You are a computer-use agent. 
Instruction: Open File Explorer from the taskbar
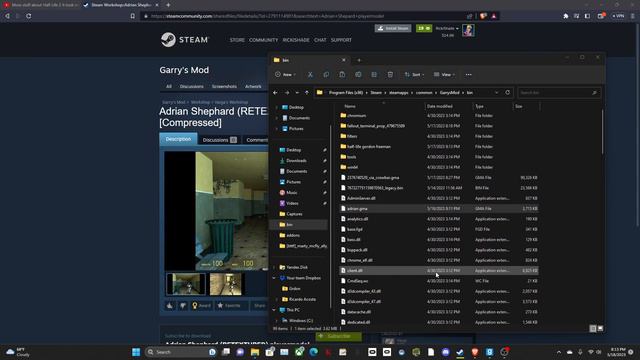tap(255, 352)
